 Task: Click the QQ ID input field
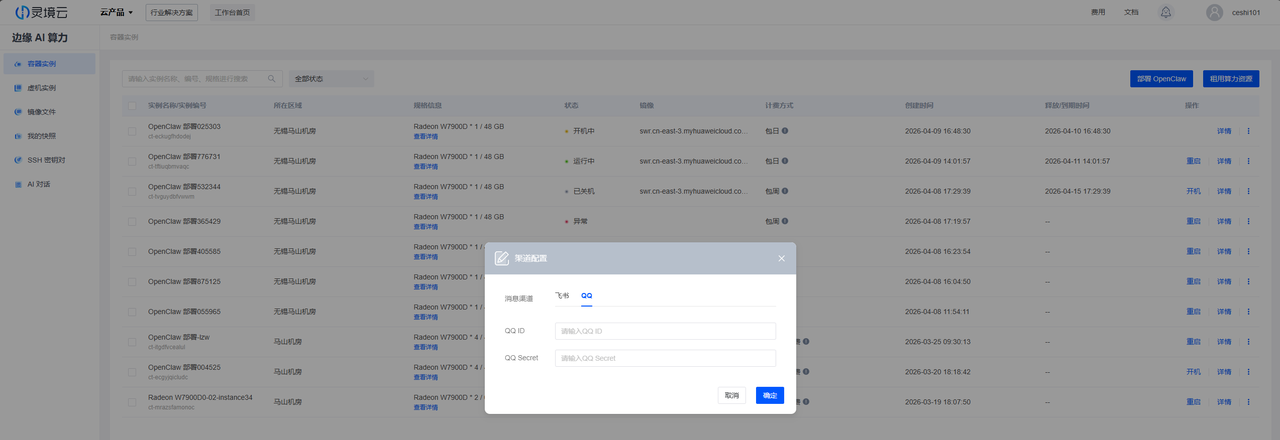pos(665,331)
